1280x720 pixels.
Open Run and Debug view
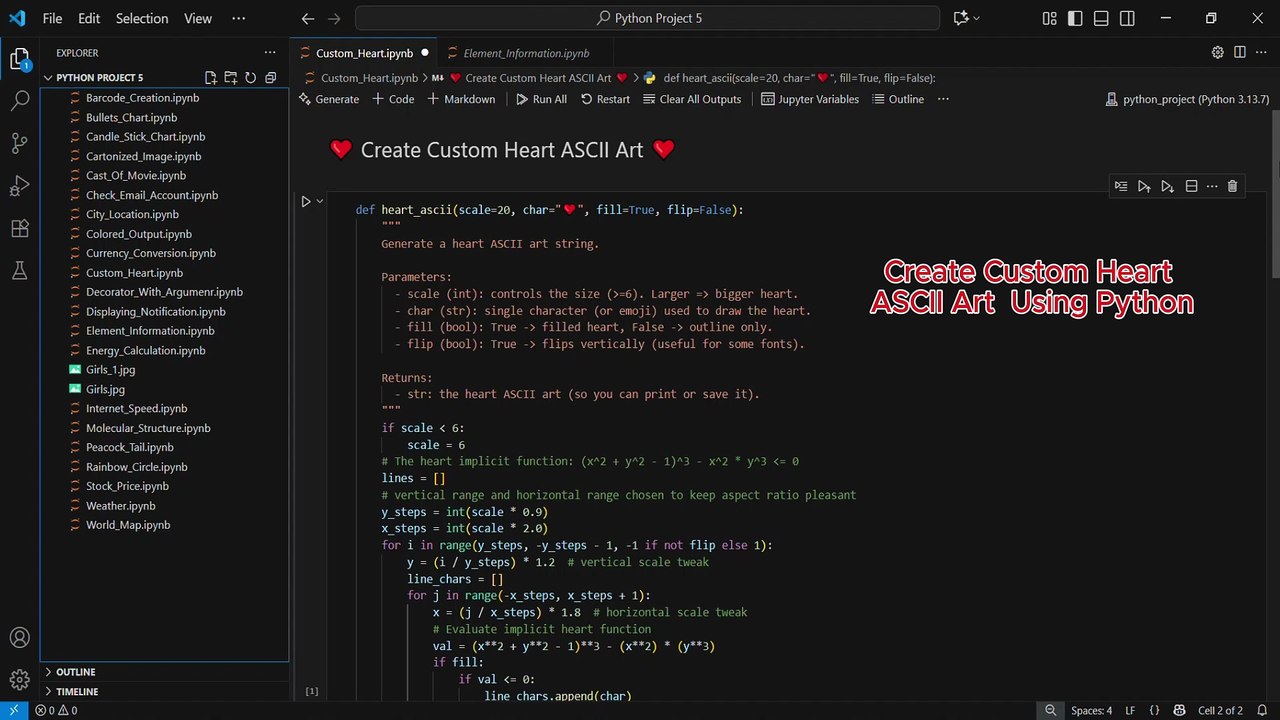[19, 186]
